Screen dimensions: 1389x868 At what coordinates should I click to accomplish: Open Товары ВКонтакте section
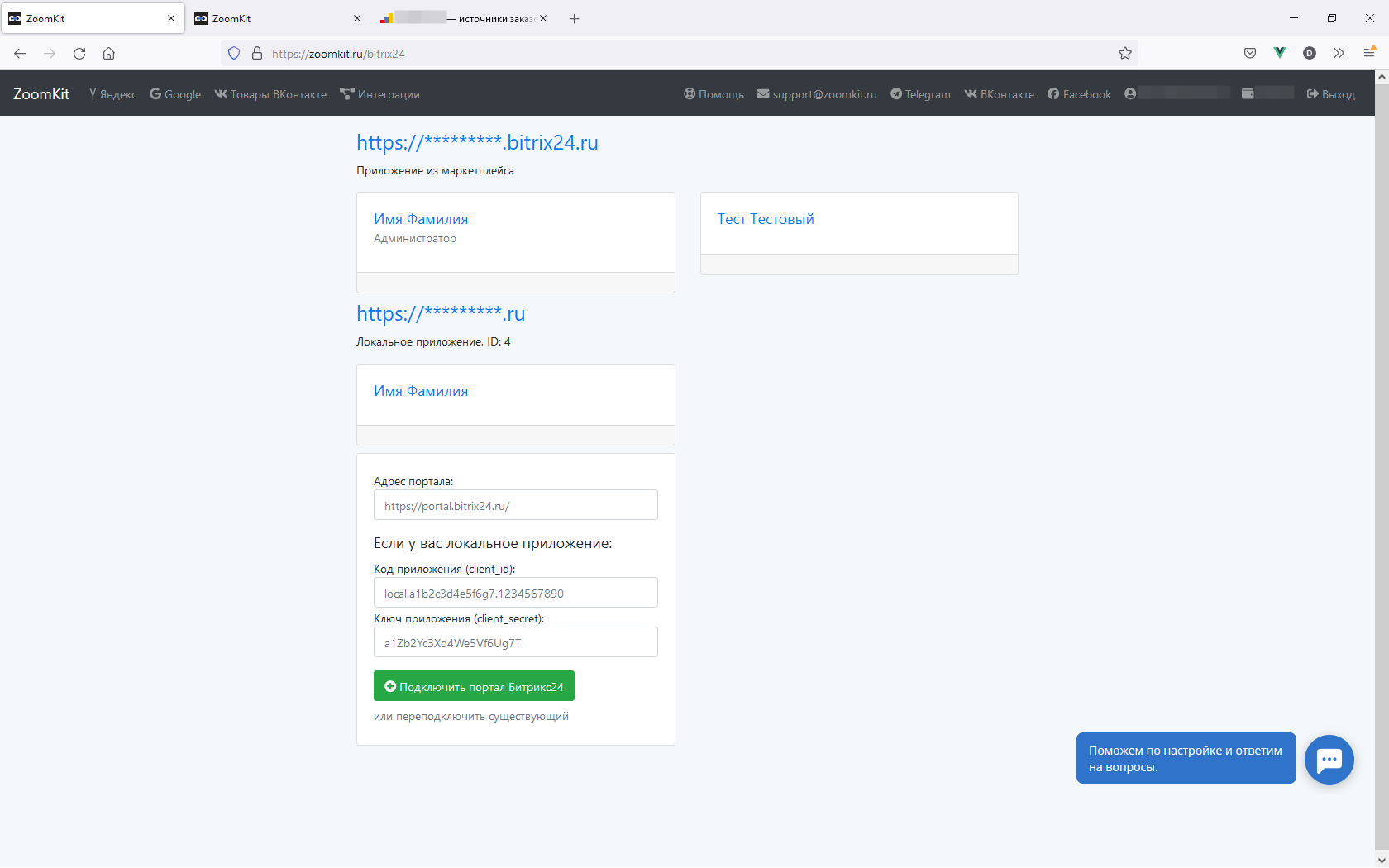click(x=270, y=94)
